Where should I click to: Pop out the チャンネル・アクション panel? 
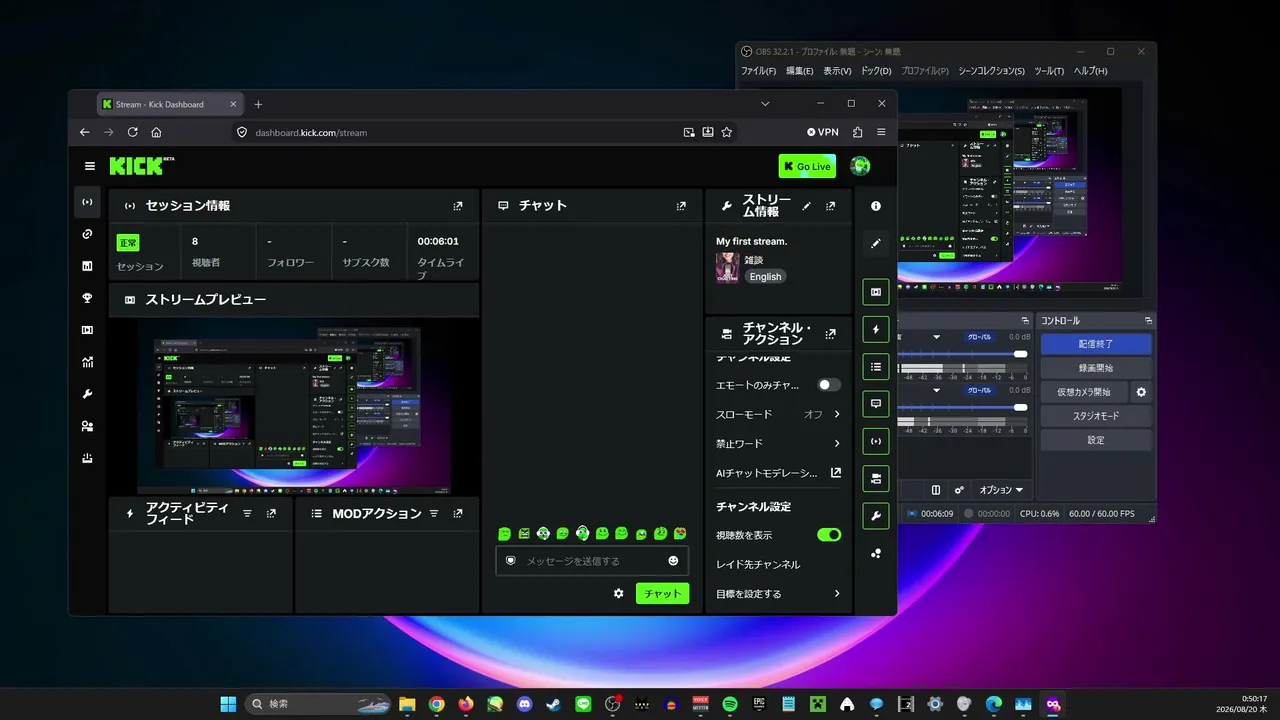pos(830,334)
